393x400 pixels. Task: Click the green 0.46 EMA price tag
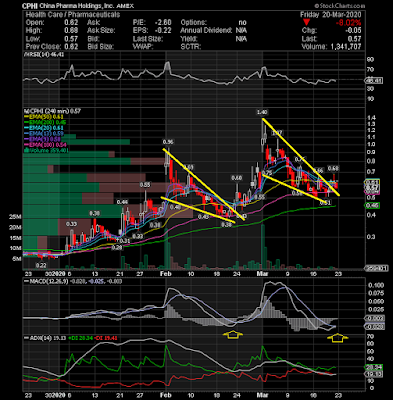click(372, 205)
